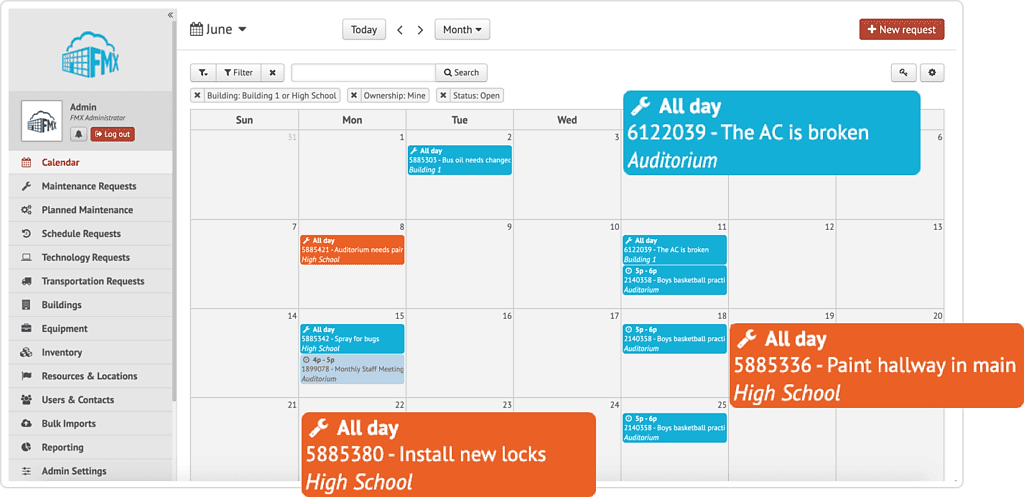Click the notifications bell icon
Viewport: 1024px width, 497px height.
(x=78, y=134)
